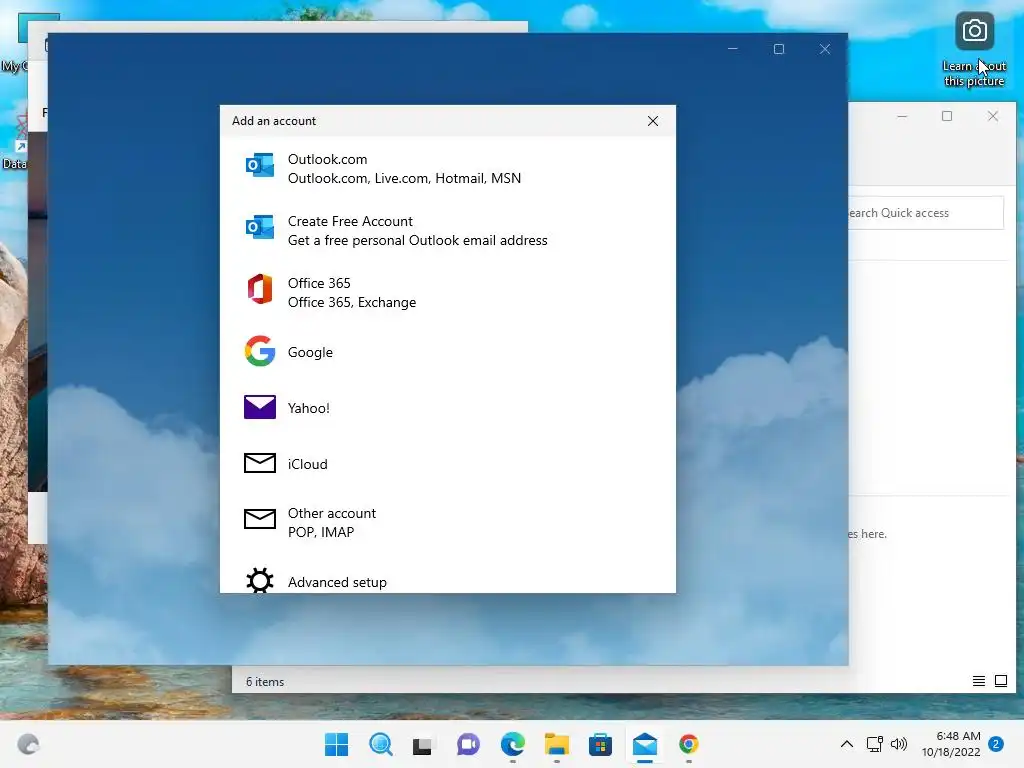The height and width of the screenshot is (768, 1024).
Task: Select the Yahoo! mail account
Action: 447,408
